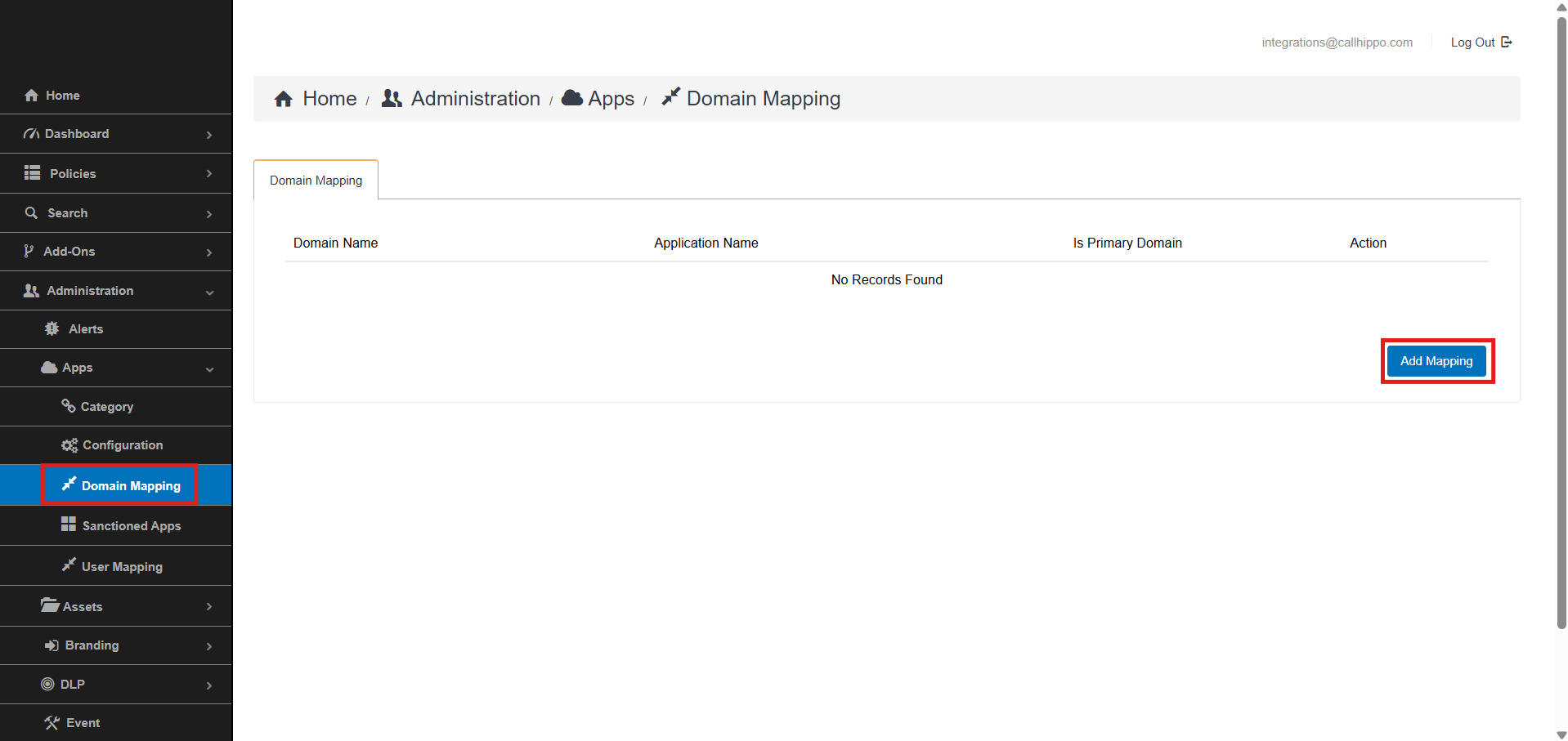
Task: Click the Domain Name column header
Action: click(335, 243)
